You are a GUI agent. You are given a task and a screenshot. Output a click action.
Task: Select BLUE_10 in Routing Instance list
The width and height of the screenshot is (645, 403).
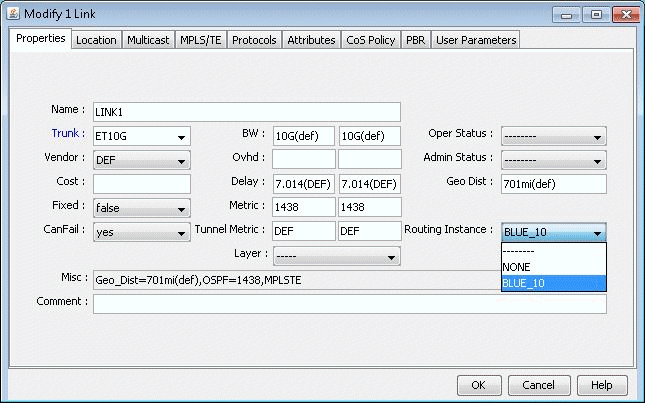click(x=554, y=283)
